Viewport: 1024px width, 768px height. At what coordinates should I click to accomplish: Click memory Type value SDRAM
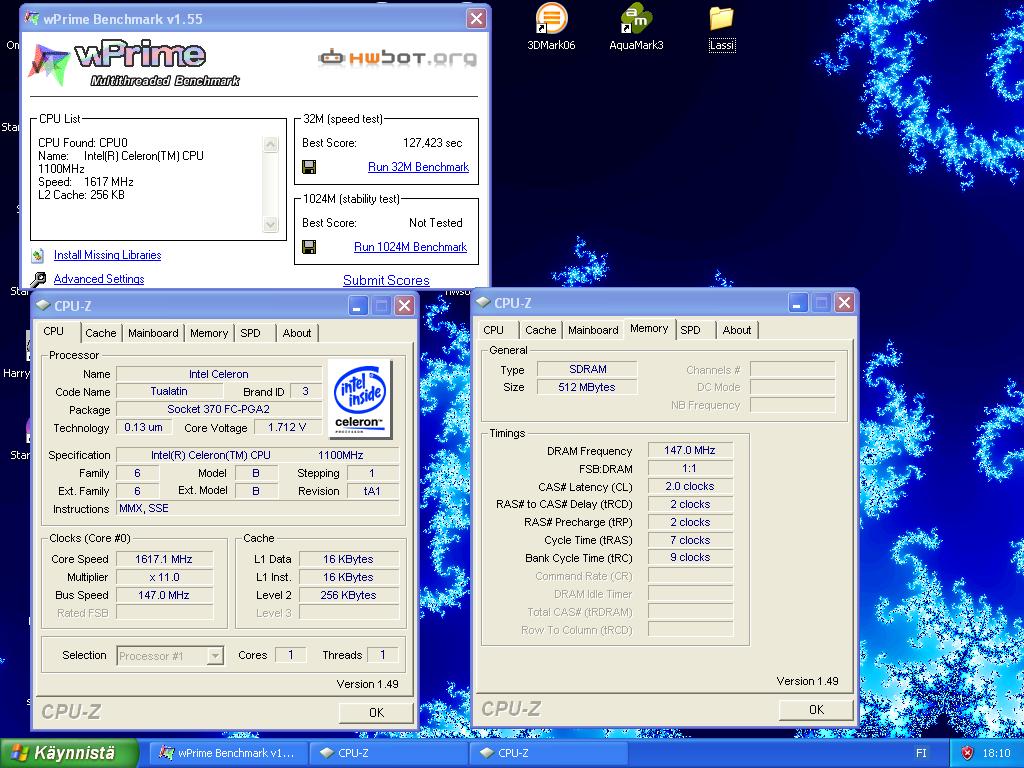(586, 370)
